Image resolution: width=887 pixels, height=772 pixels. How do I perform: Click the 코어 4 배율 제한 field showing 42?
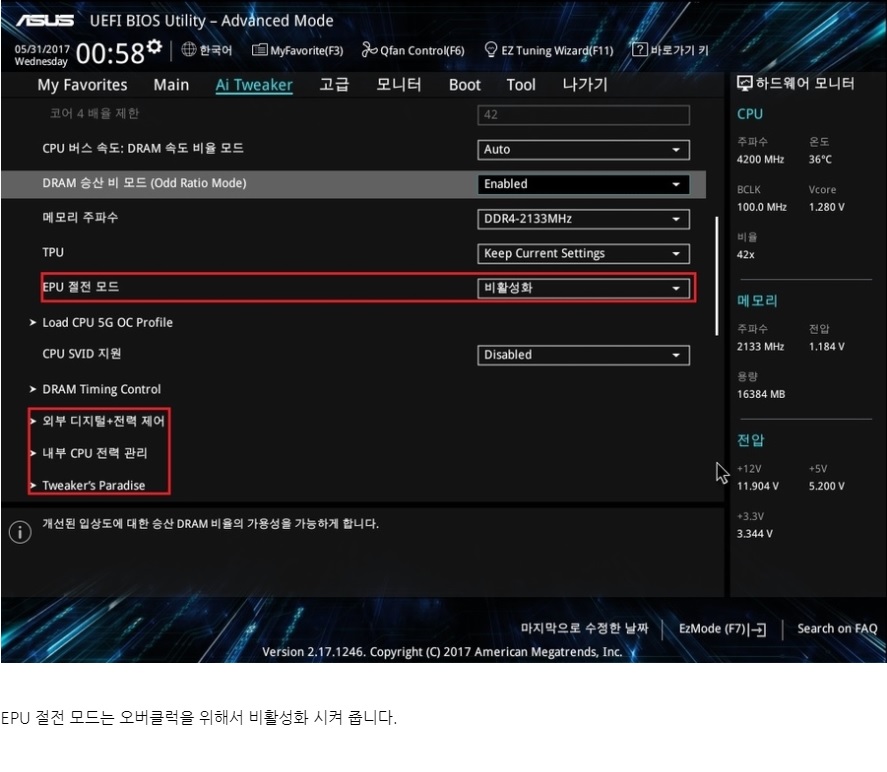tap(583, 115)
